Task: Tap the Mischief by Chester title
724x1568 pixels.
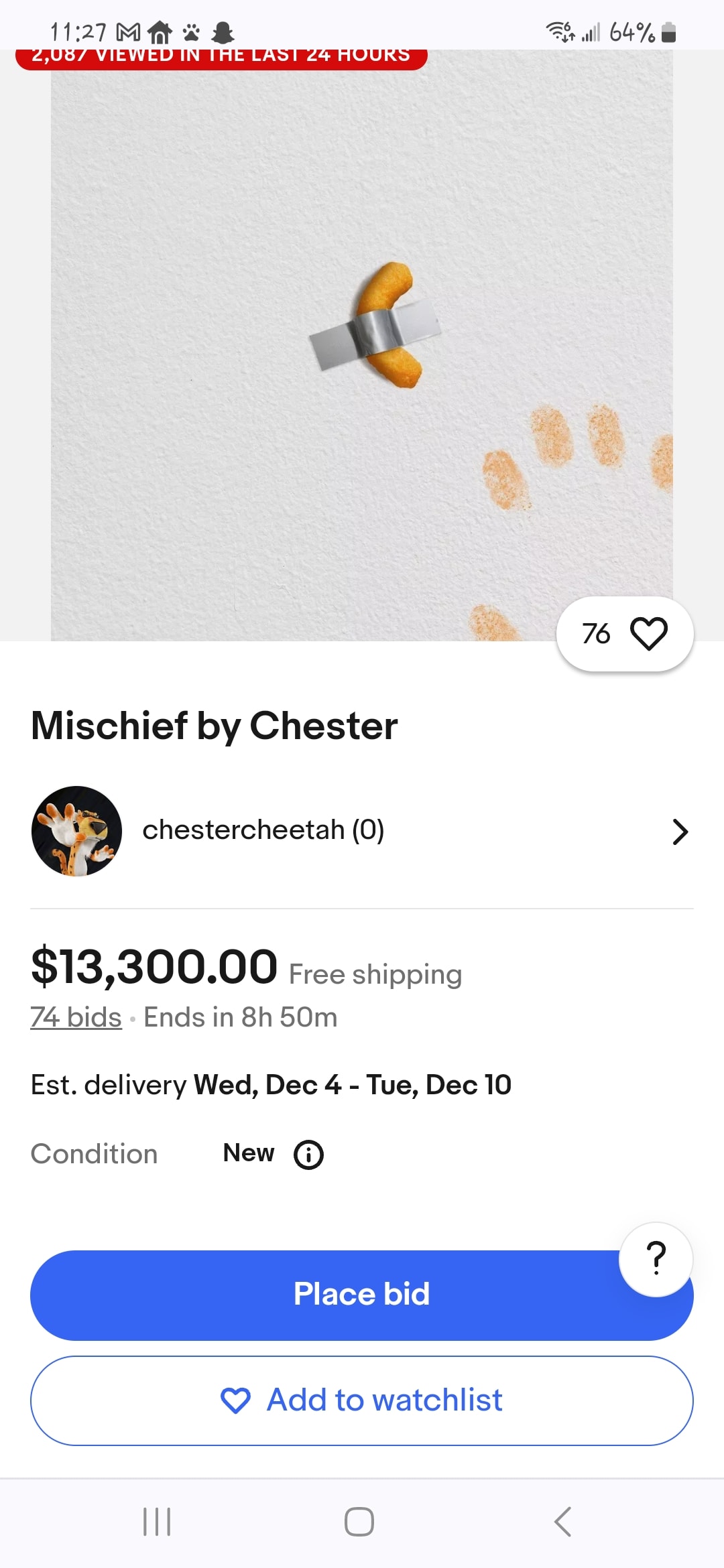Action: click(215, 726)
